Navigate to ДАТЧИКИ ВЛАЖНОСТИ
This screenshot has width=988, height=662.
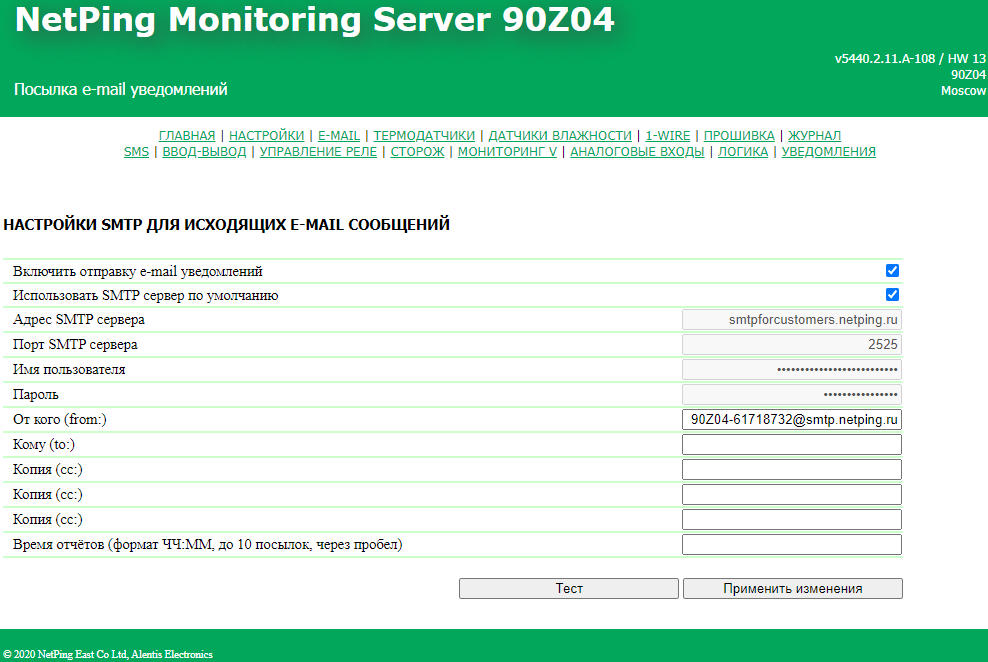[x=560, y=136]
